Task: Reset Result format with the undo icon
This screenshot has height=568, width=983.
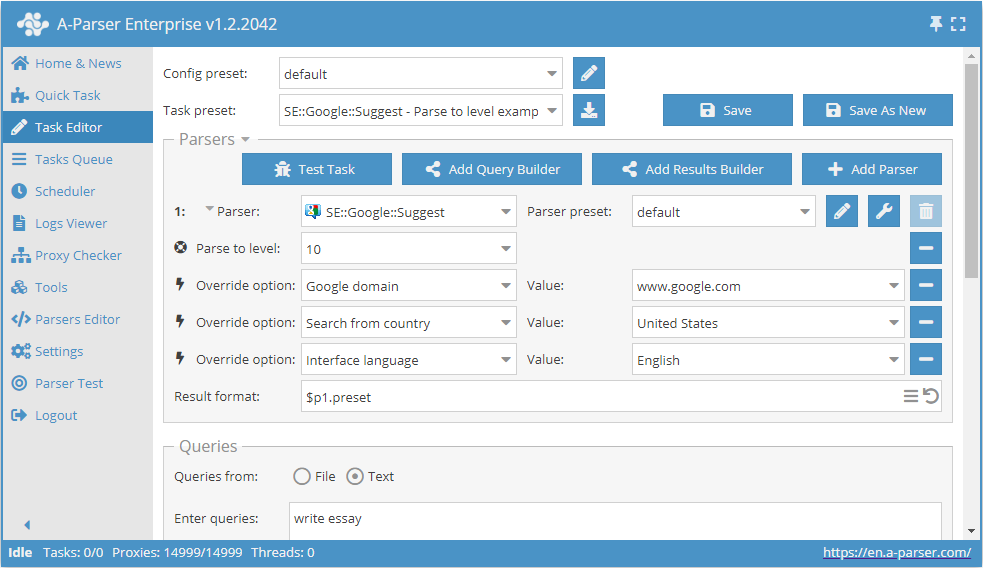Action: point(931,397)
